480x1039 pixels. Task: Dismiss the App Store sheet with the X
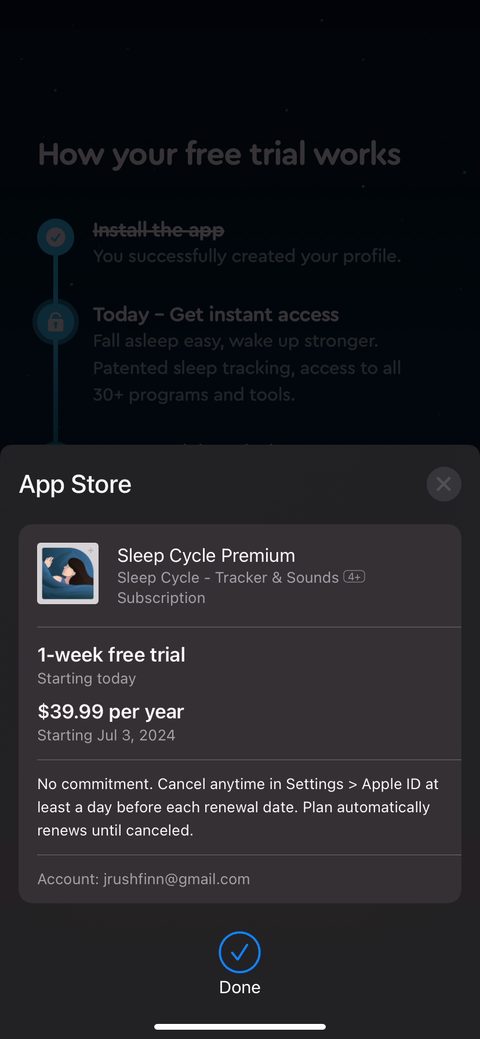[x=444, y=484]
